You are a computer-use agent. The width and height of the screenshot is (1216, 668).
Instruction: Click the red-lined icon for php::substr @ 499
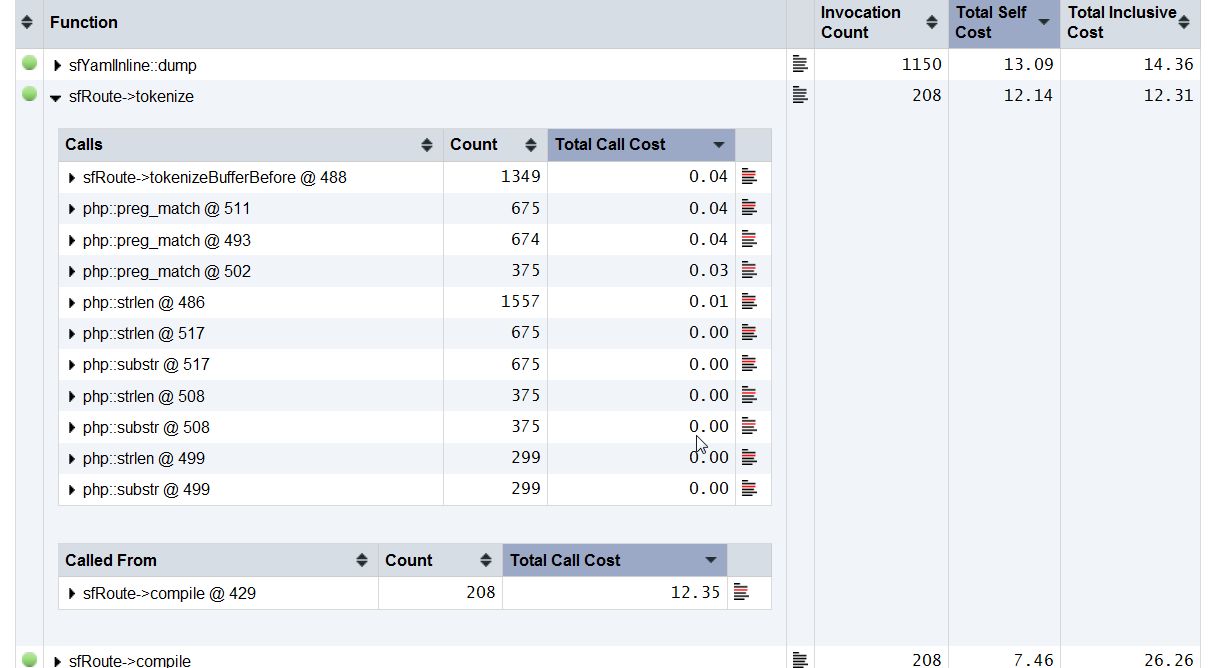click(x=749, y=489)
